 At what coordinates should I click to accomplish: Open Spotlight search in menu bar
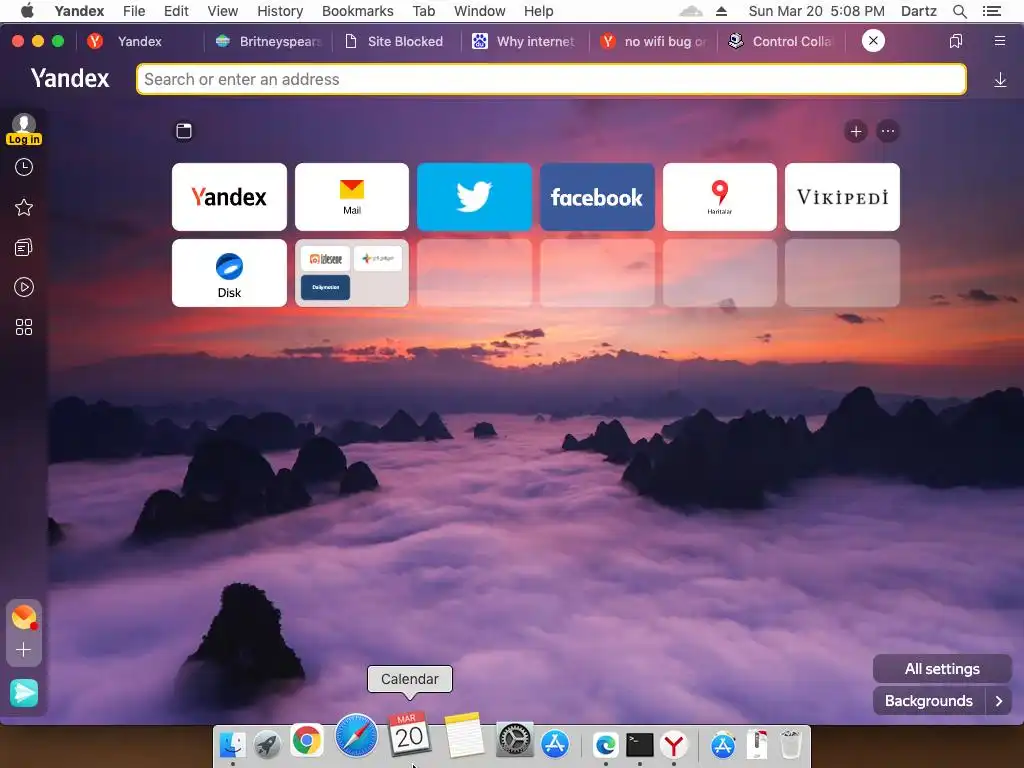[x=959, y=11]
